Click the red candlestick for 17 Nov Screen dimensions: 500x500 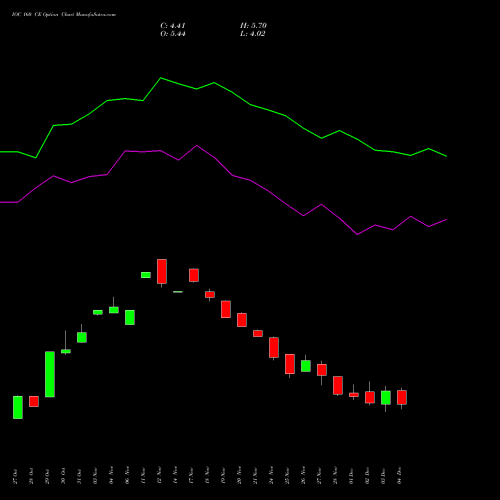pos(194,275)
